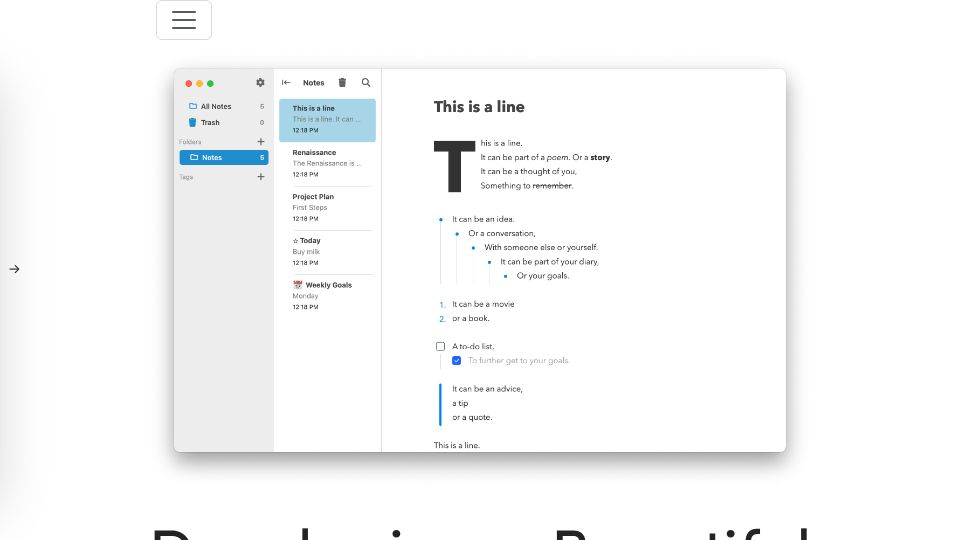This screenshot has height=540, width=960.
Task: Click the 'or a book.' numbered item
Action: pyautogui.click(x=470, y=318)
